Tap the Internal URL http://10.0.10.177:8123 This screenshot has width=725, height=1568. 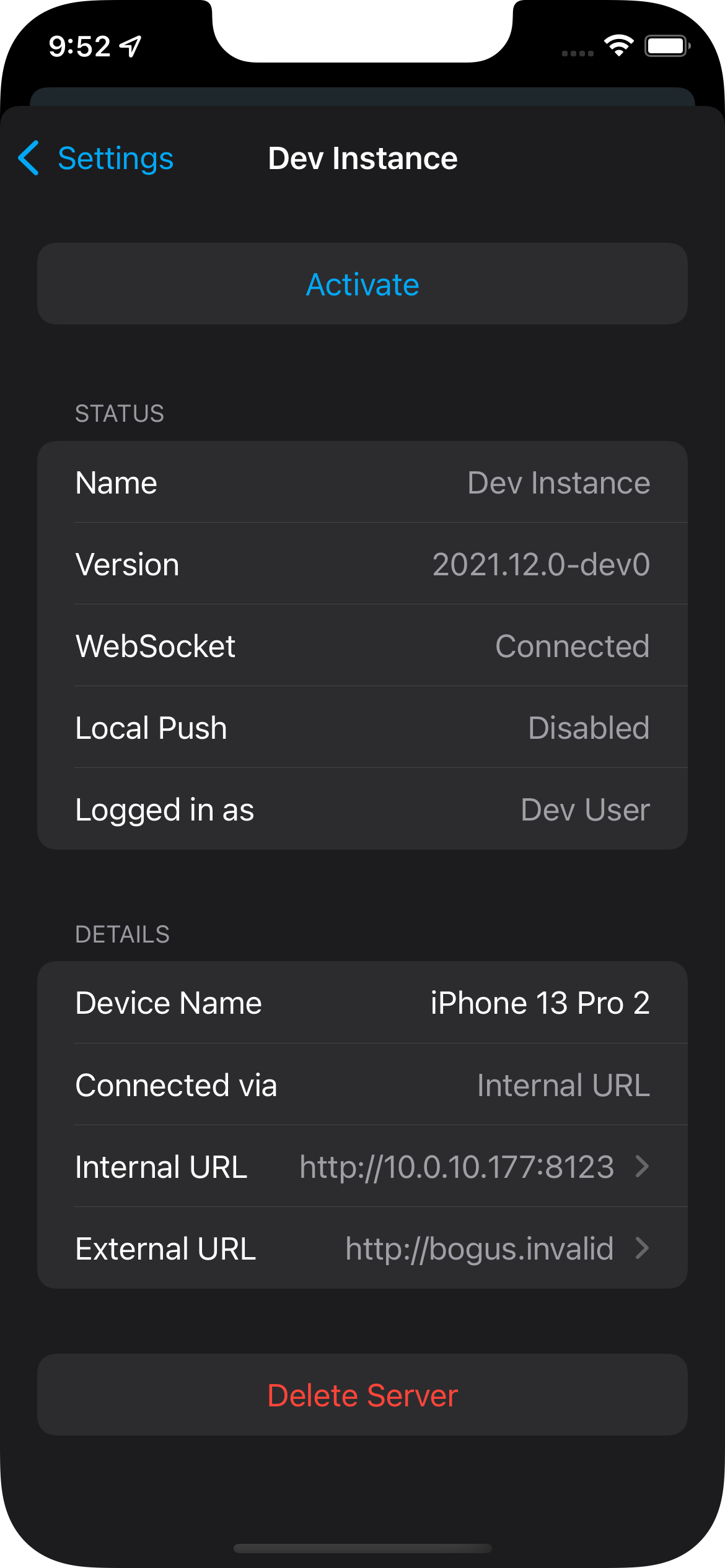(x=457, y=1166)
